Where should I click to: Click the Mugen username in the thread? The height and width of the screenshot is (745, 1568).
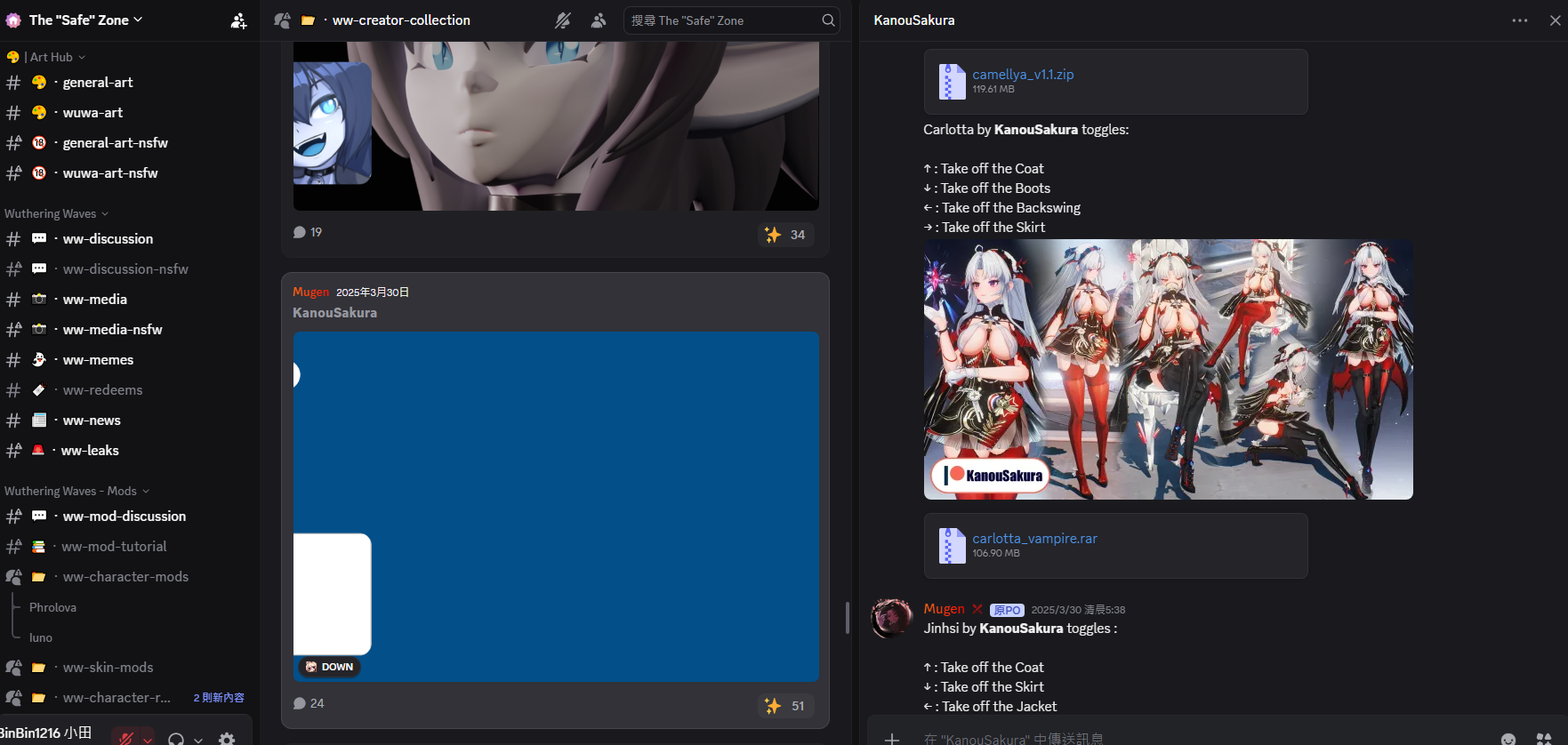[x=944, y=609]
